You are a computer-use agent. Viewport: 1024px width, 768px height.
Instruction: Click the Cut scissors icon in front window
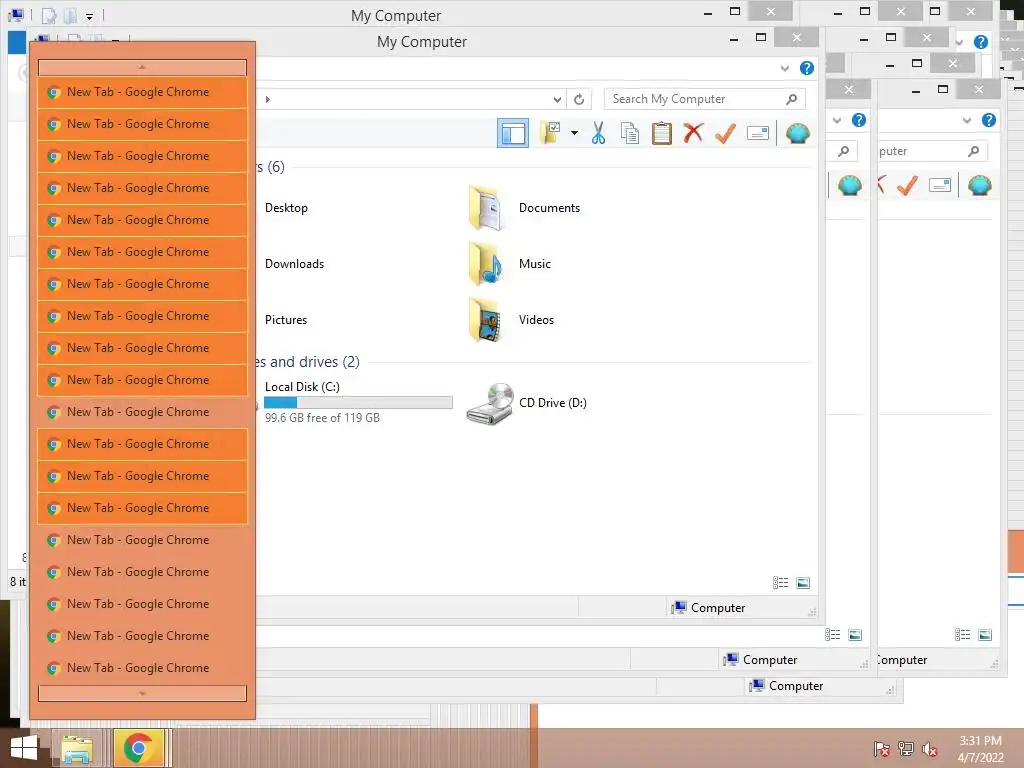click(x=598, y=133)
